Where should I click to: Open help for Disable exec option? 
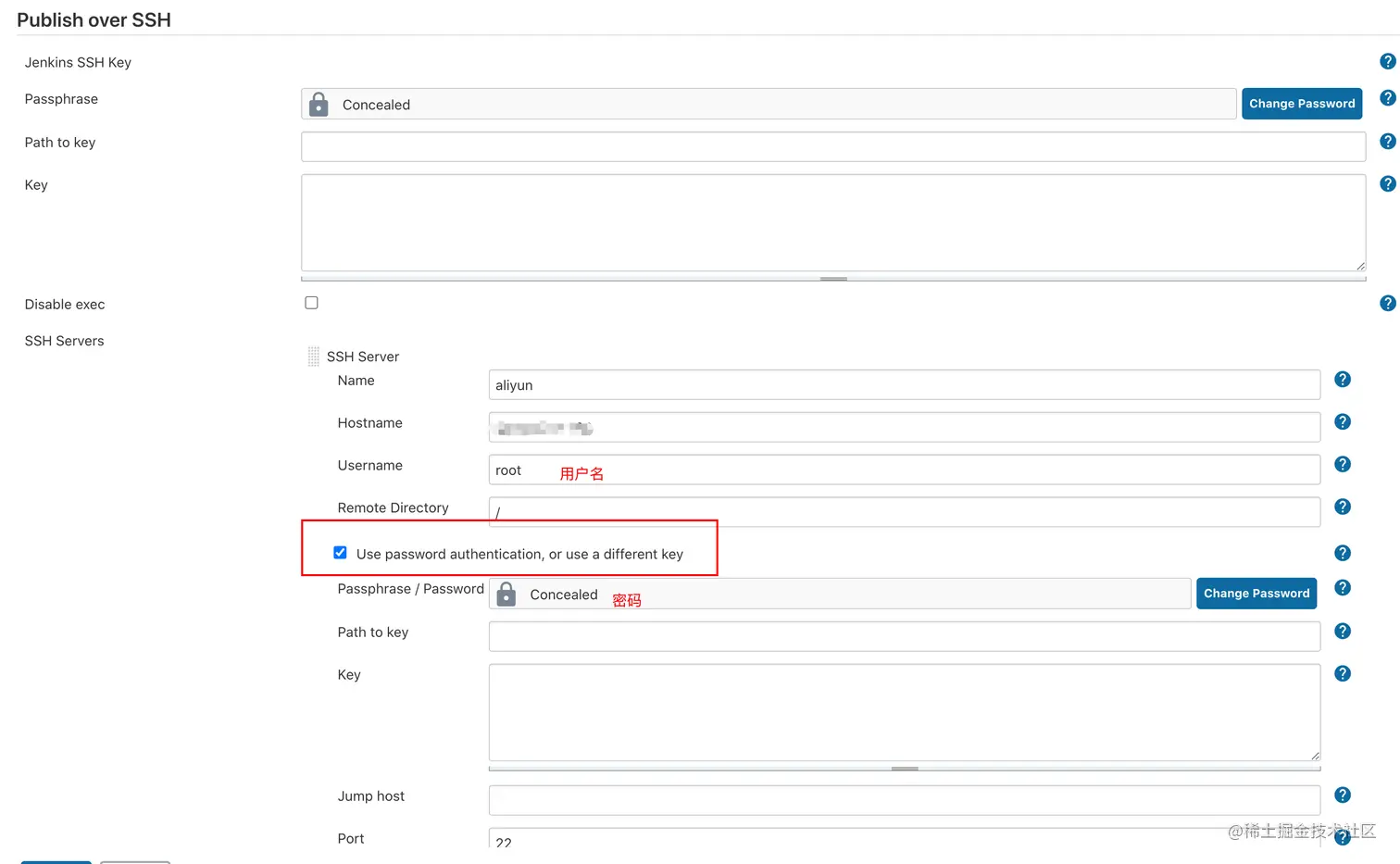click(1387, 303)
